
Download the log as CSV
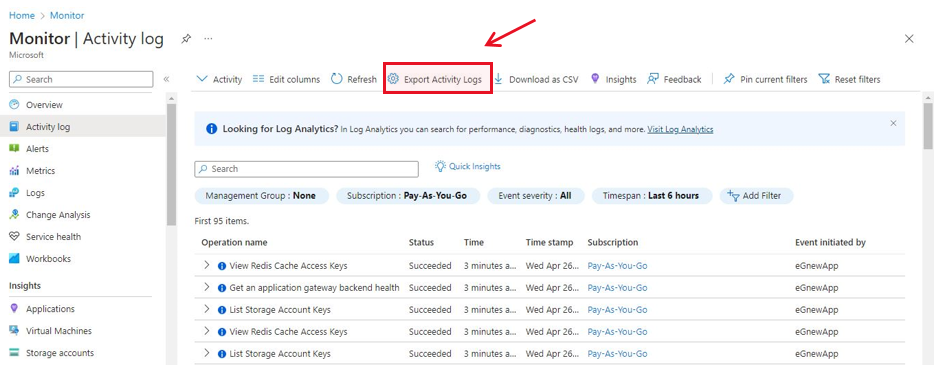point(536,79)
